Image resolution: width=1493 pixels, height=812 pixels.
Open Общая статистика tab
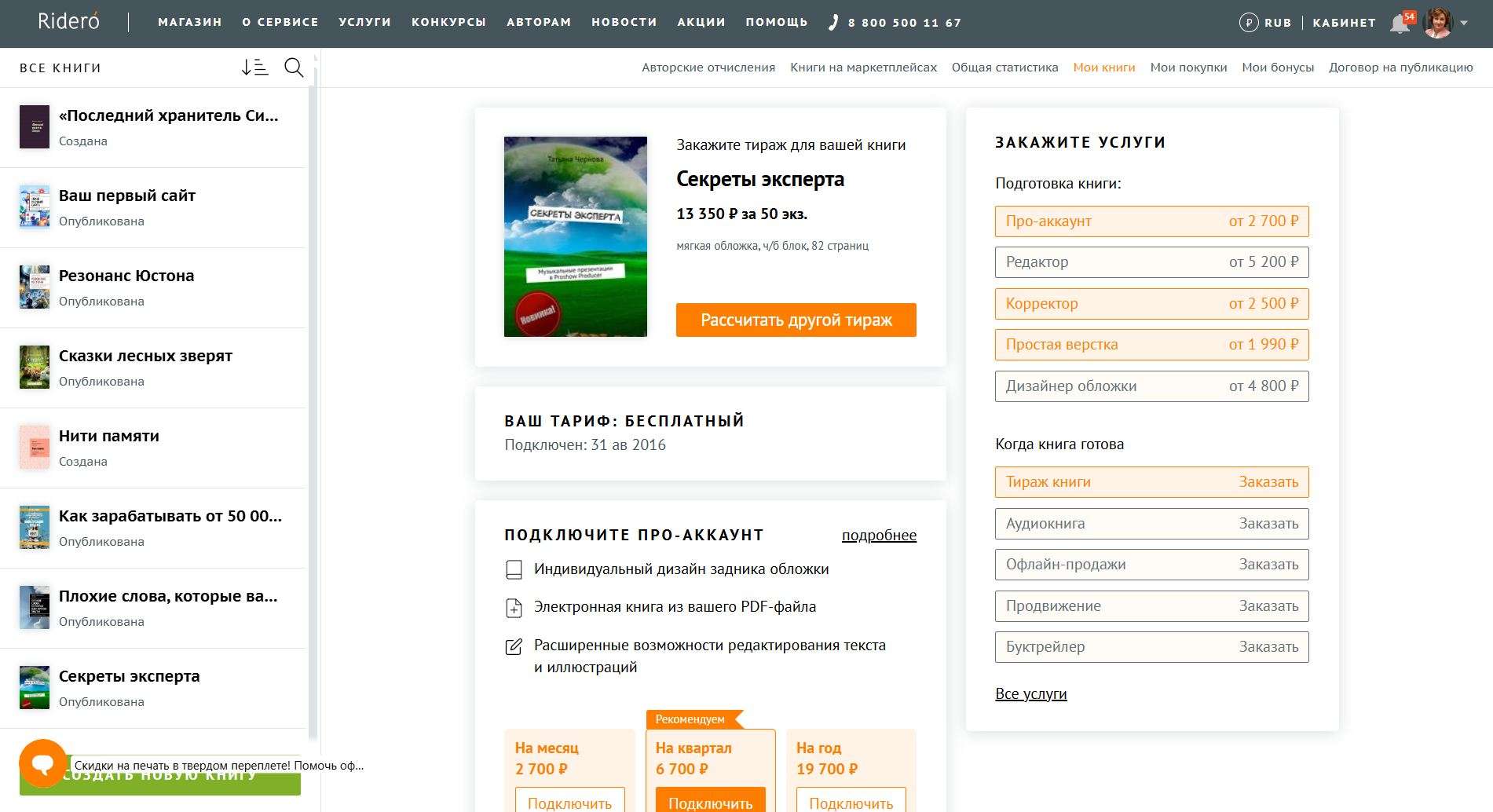1004,68
